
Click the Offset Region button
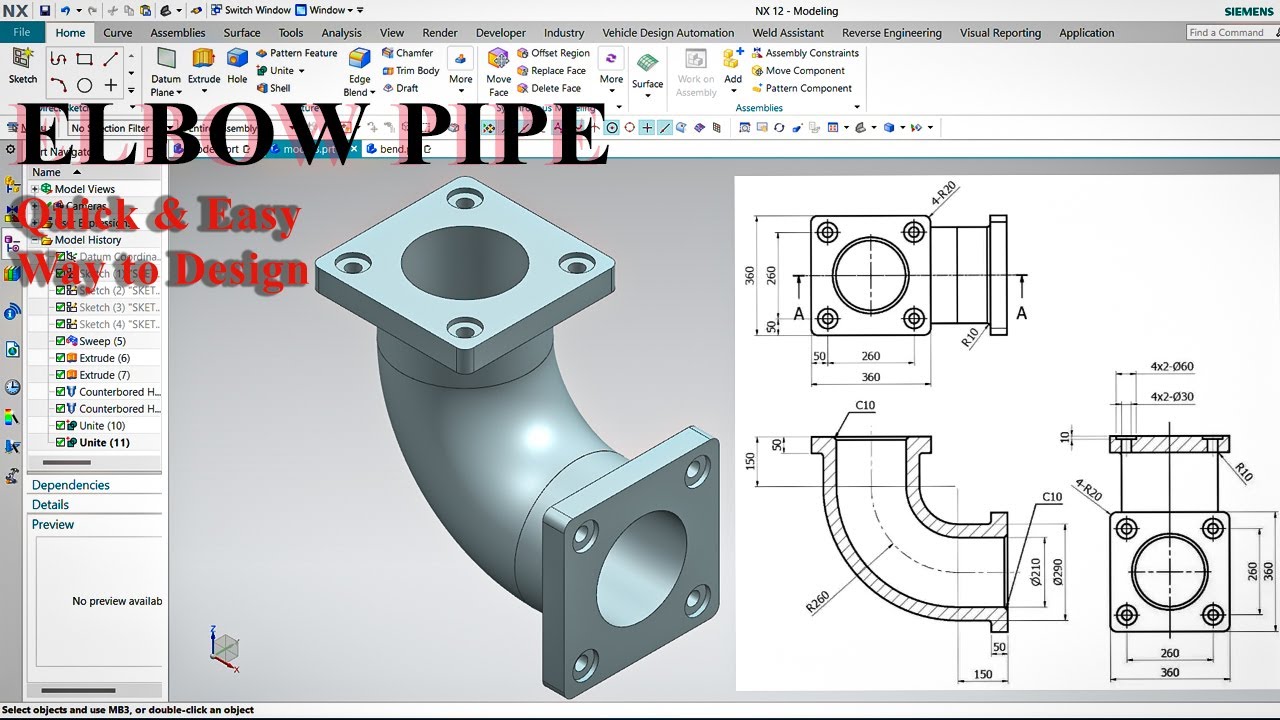pyautogui.click(x=553, y=53)
